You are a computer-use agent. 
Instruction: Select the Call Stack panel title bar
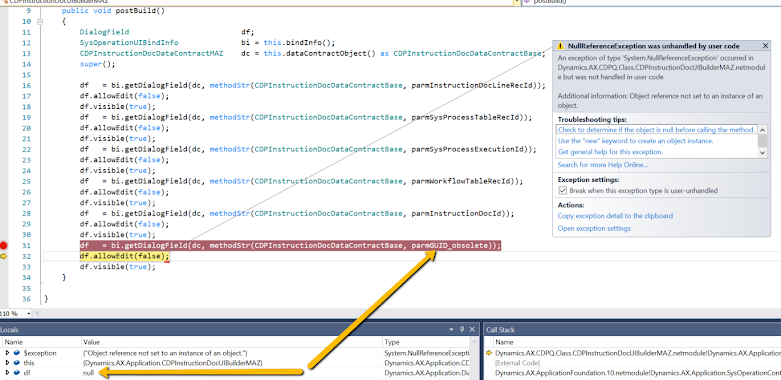(x=632, y=329)
